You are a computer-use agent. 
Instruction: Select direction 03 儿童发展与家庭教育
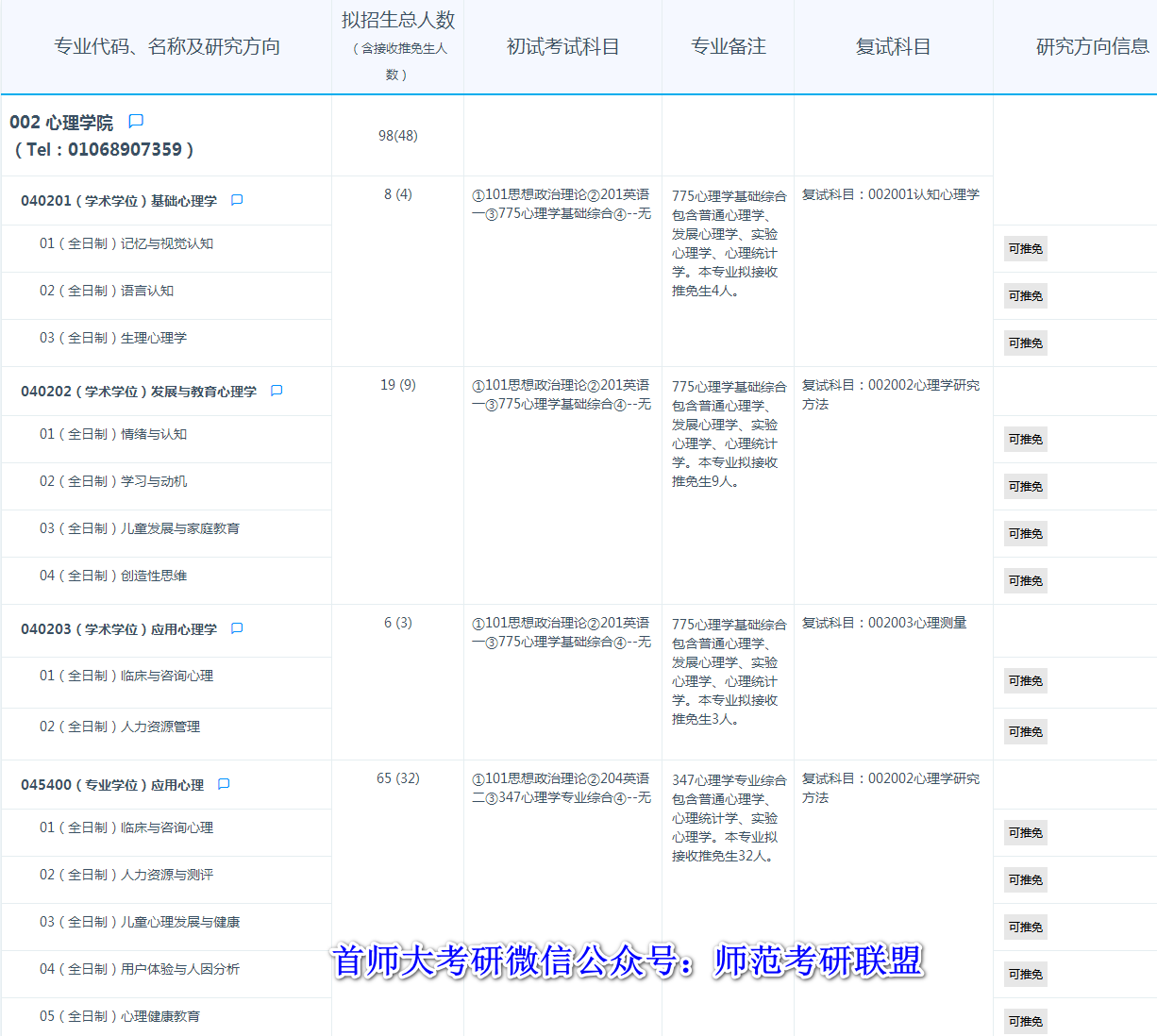click(x=140, y=528)
